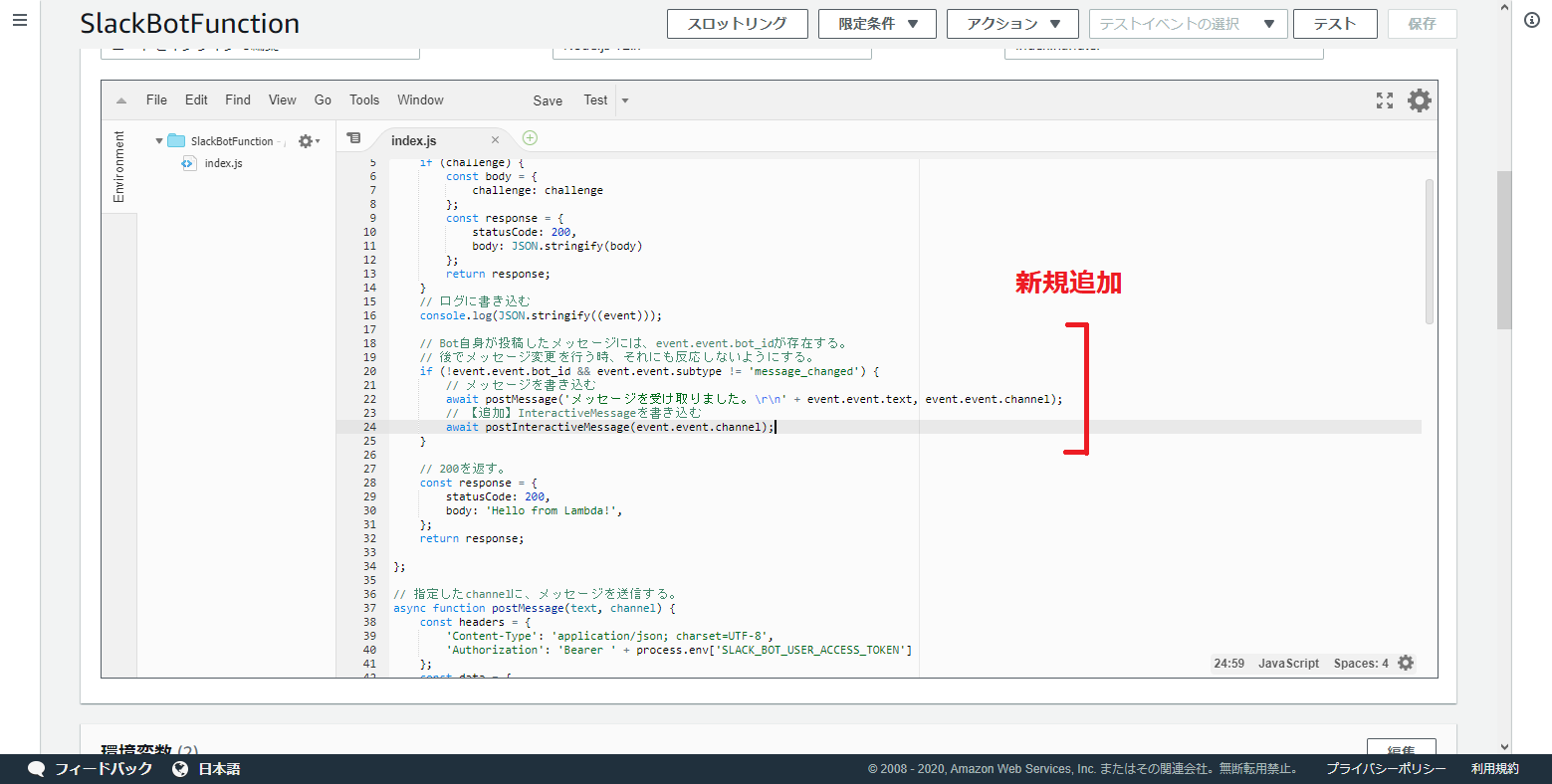1552x784 pixels.
Task: Click the テスト button
Action: 1335,24
